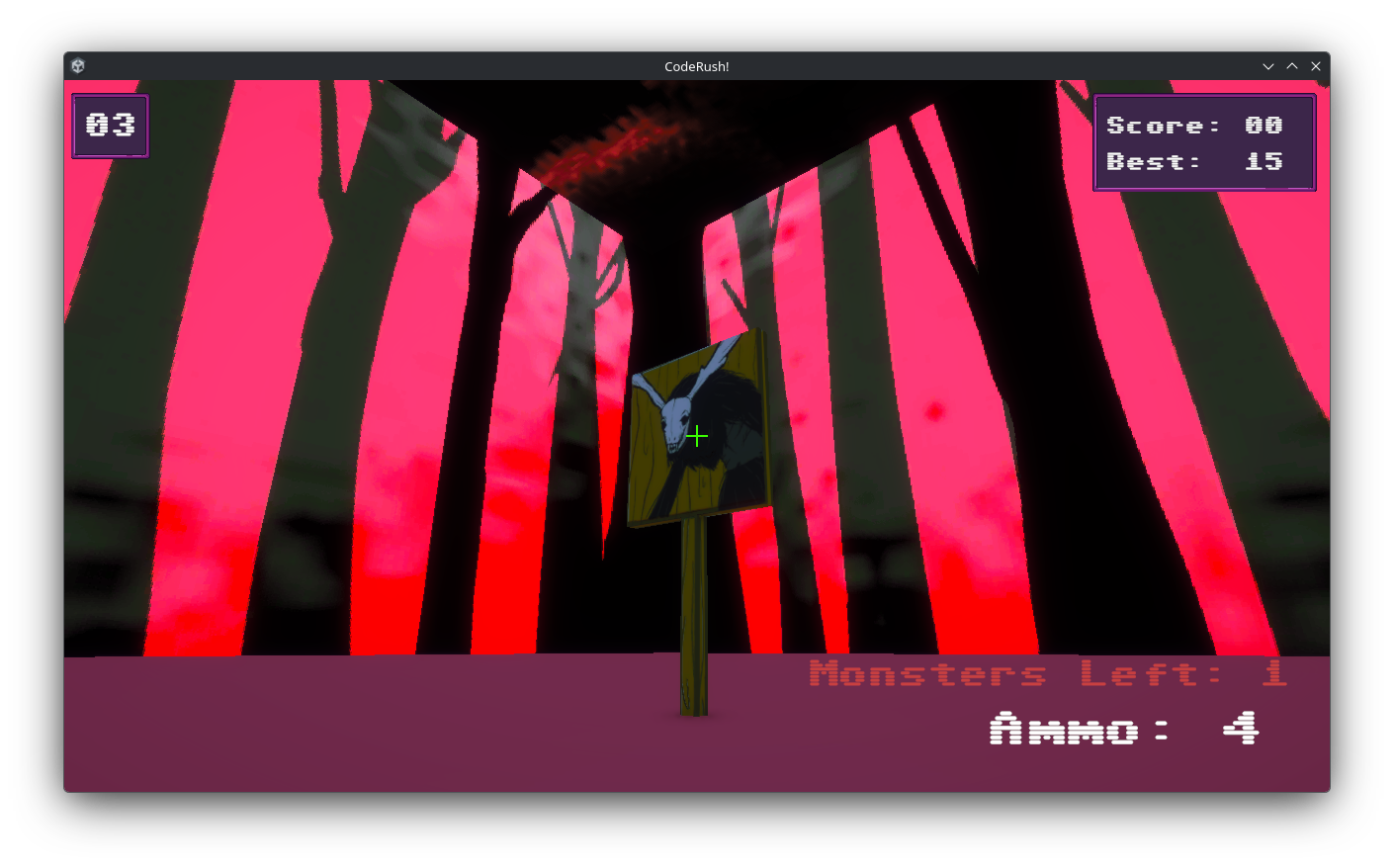The image size is (1394, 868).
Task: Click the rabbit skull on the target
Action: click(x=676, y=422)
